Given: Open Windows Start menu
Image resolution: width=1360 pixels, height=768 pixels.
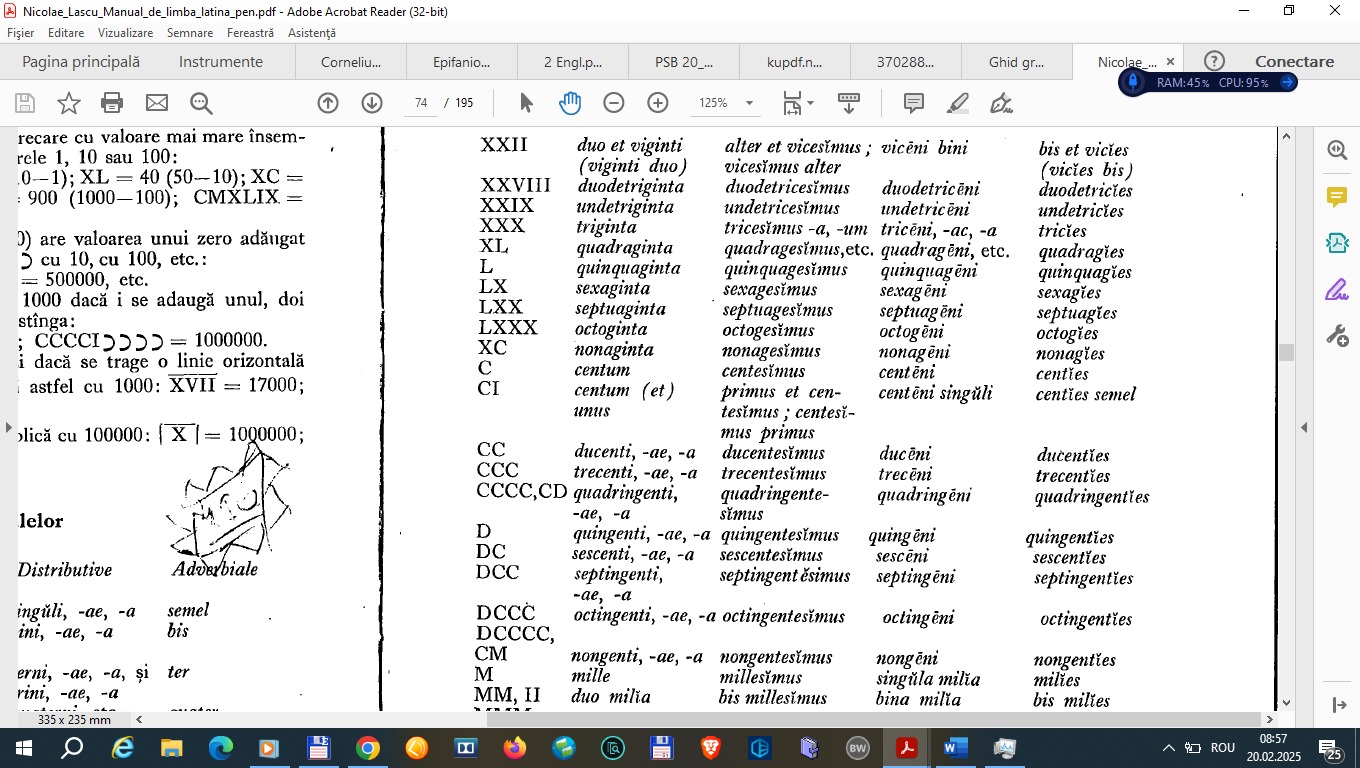Looking at the screenshot, I should coord(22,748).
